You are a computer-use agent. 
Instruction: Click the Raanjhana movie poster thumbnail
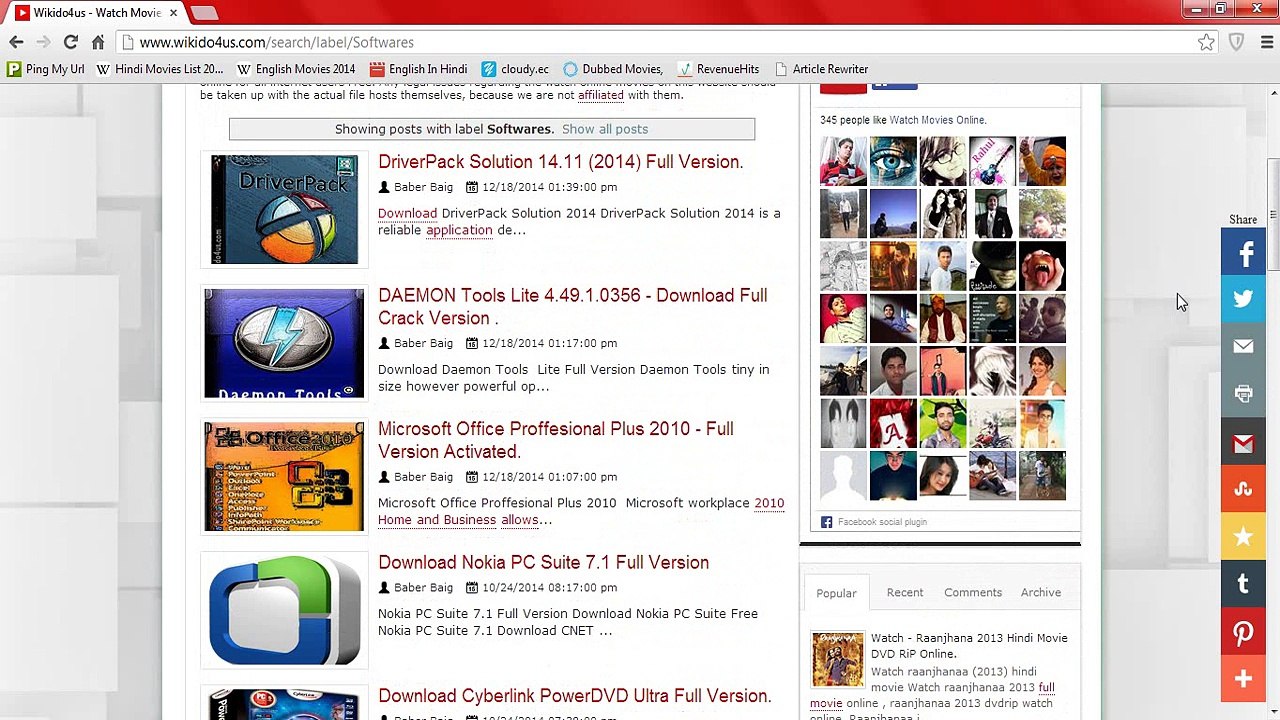pyautogui.click(x=837, y=659)
